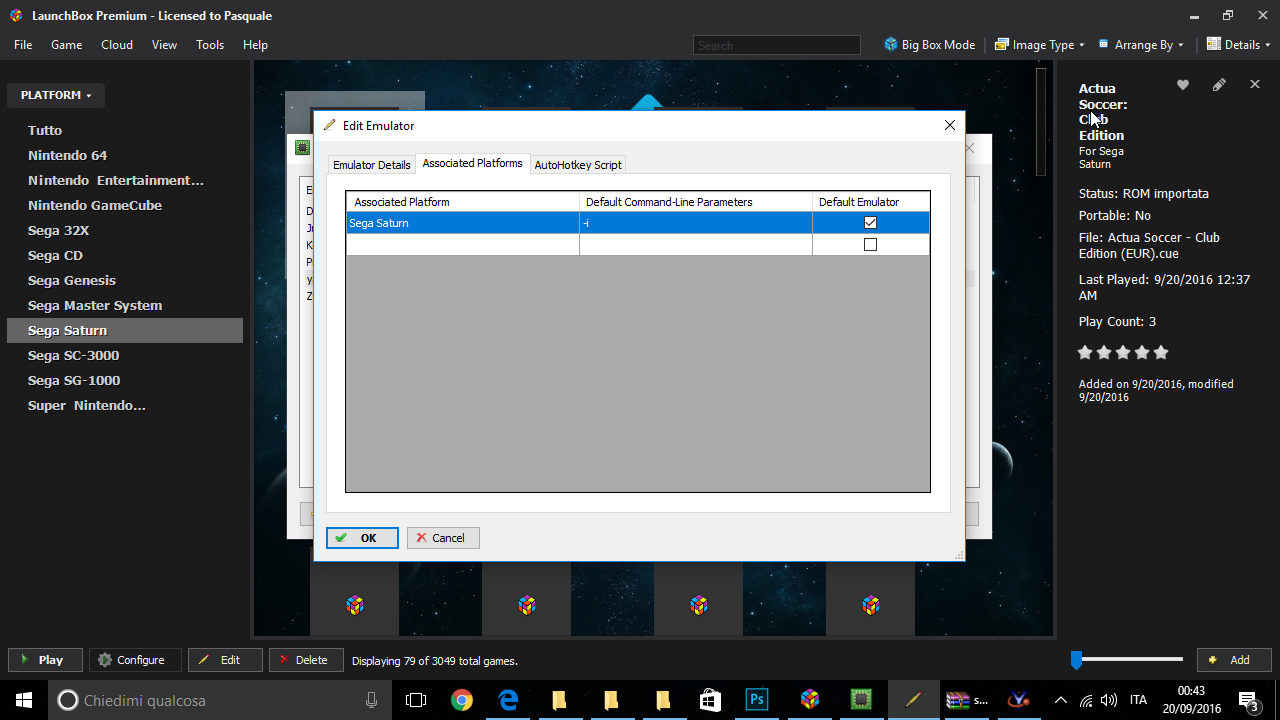Click the Delete button

[306, 660]
